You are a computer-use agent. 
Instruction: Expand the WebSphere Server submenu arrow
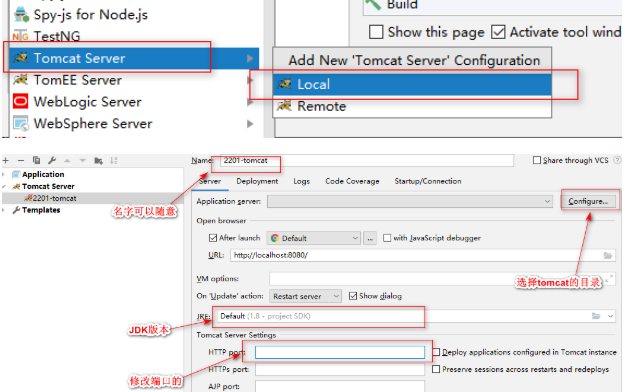click(x=250, y=124)
